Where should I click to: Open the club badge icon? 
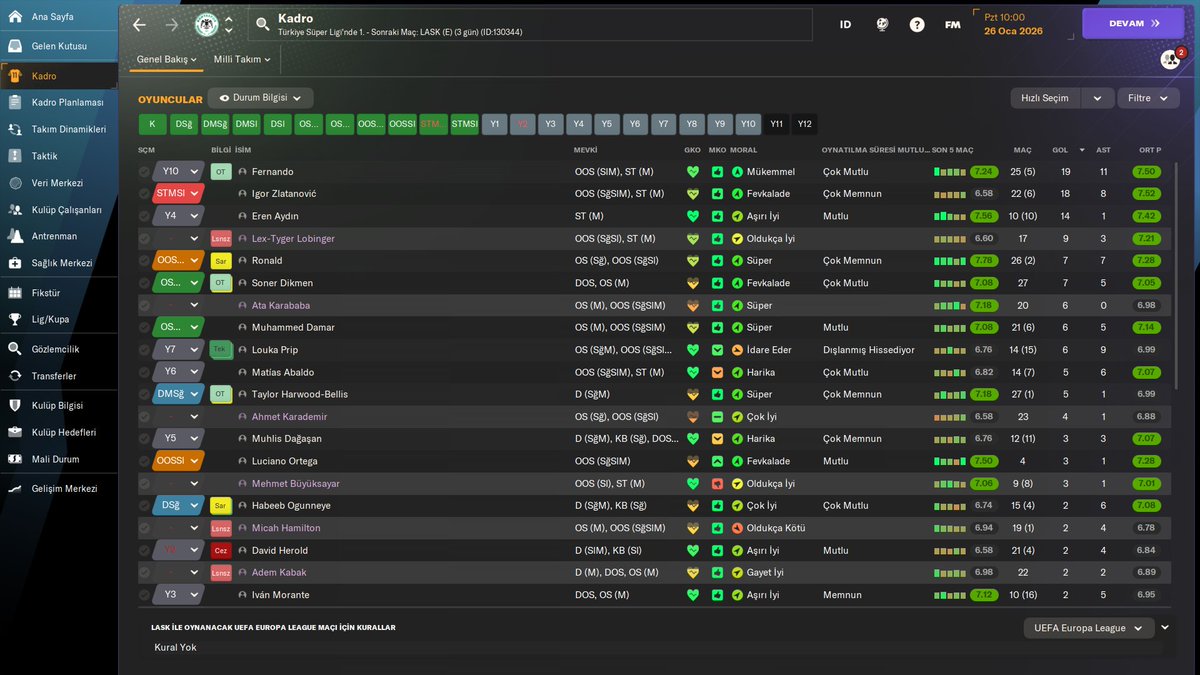[x=207, y=24]
